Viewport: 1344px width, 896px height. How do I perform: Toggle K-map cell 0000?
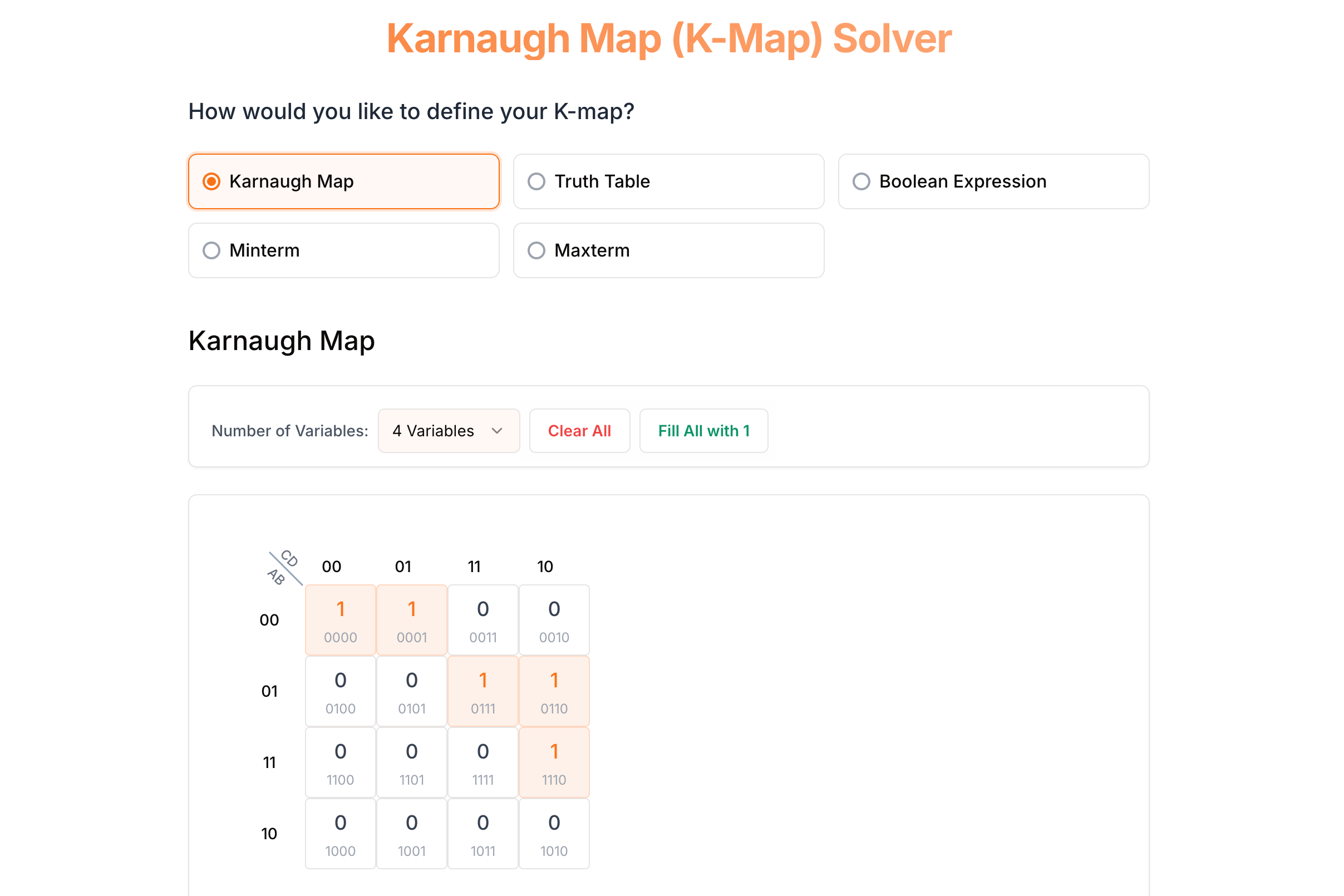coord(341,620)
